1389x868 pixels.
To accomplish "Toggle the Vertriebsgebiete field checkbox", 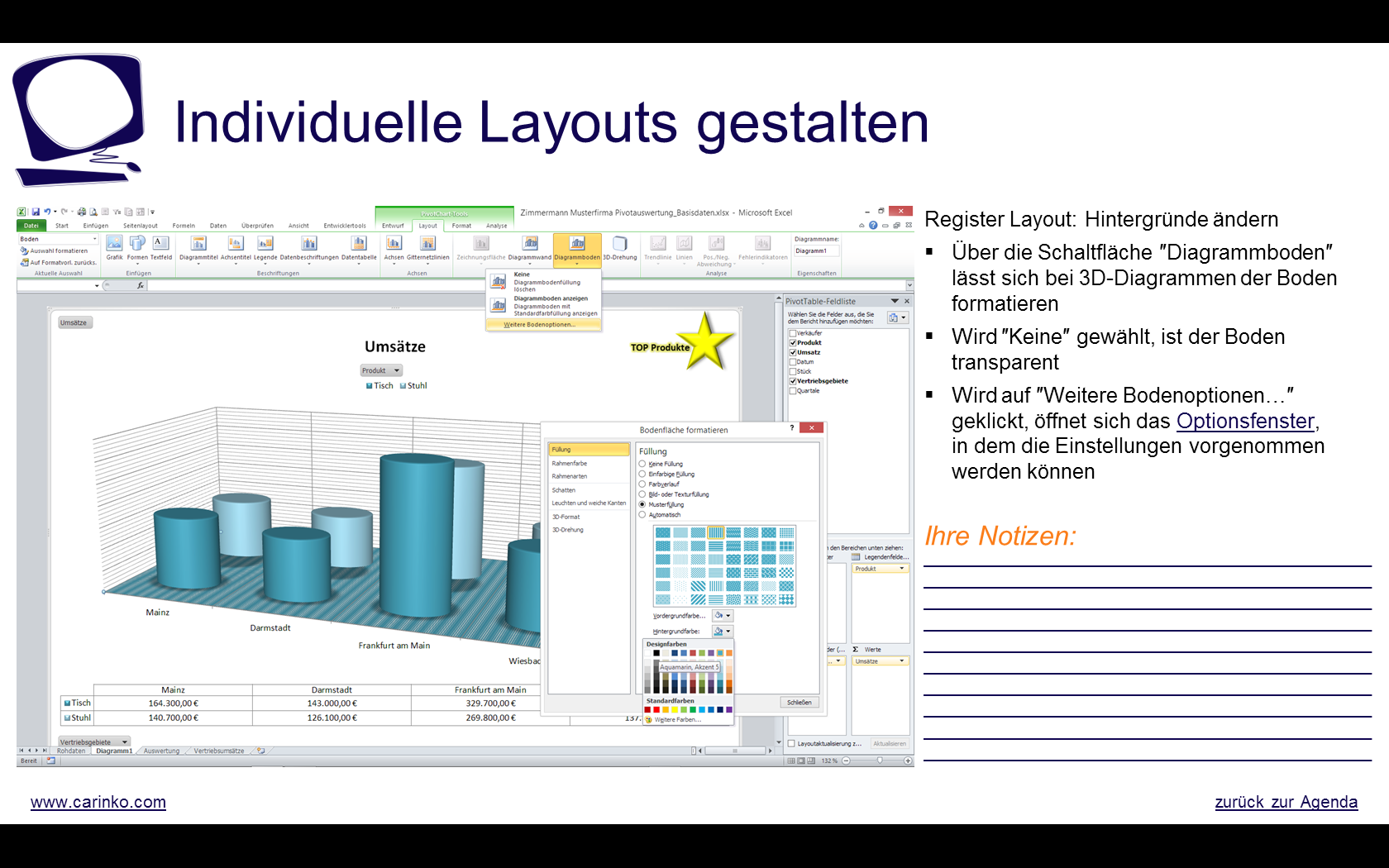I will pyautogui.click(x=793, y=381).
